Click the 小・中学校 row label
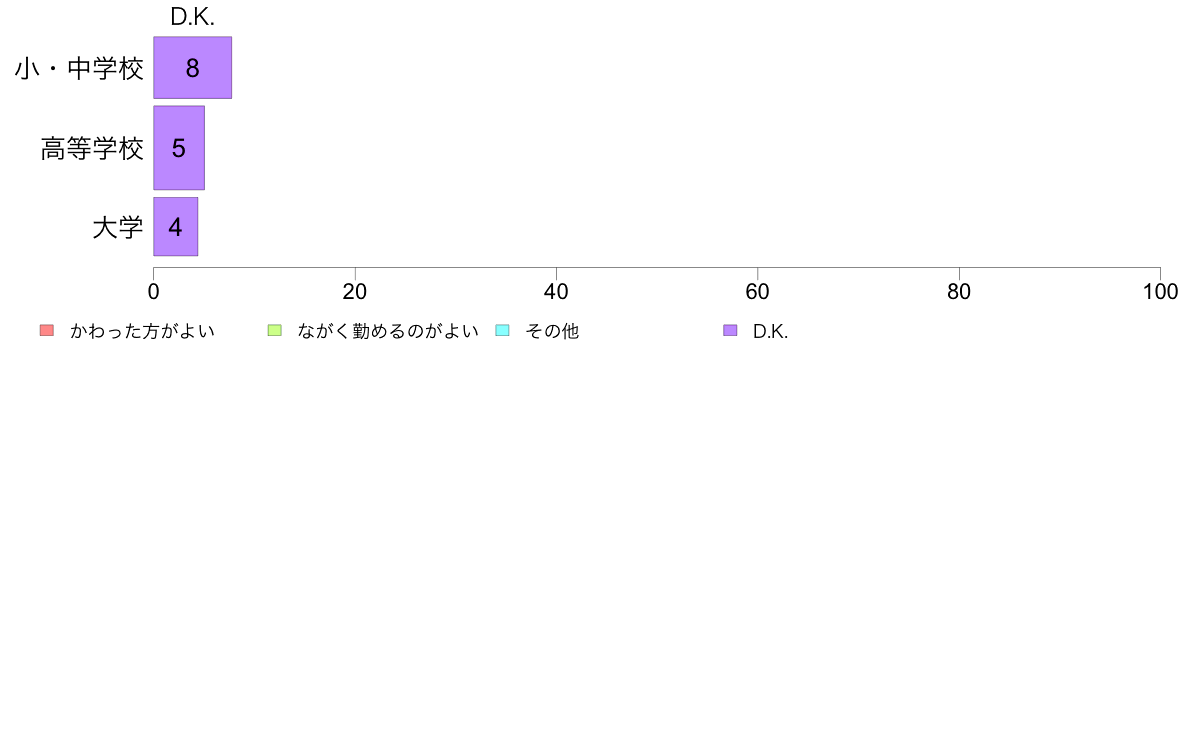The height and width of the screenshot is (736, 1188). 79,69
